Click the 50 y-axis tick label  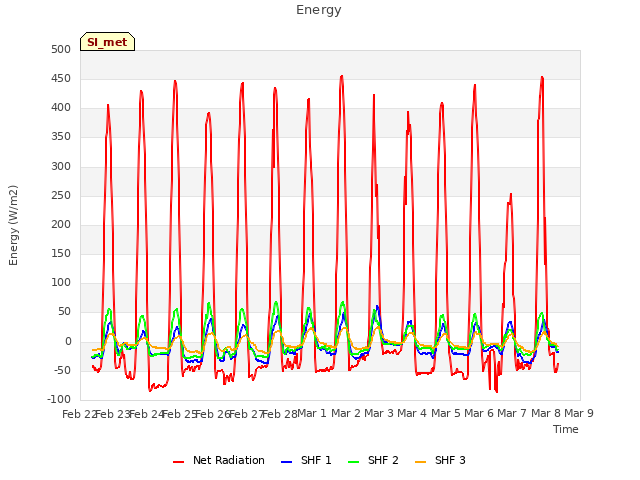64,312
